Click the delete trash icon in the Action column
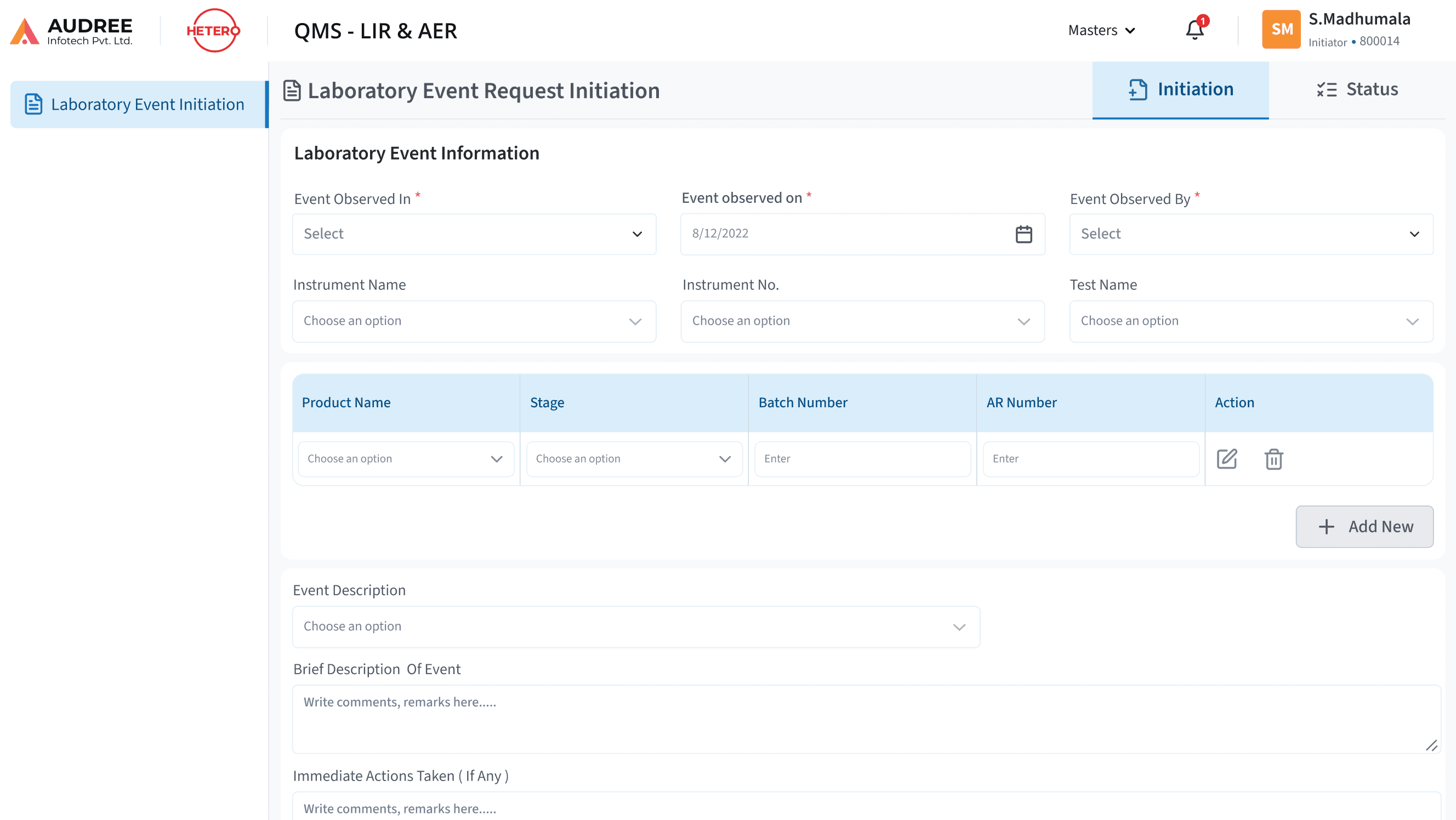Image resolution: width=1456 pixels, height=820 pixels. coord(1273,459)
